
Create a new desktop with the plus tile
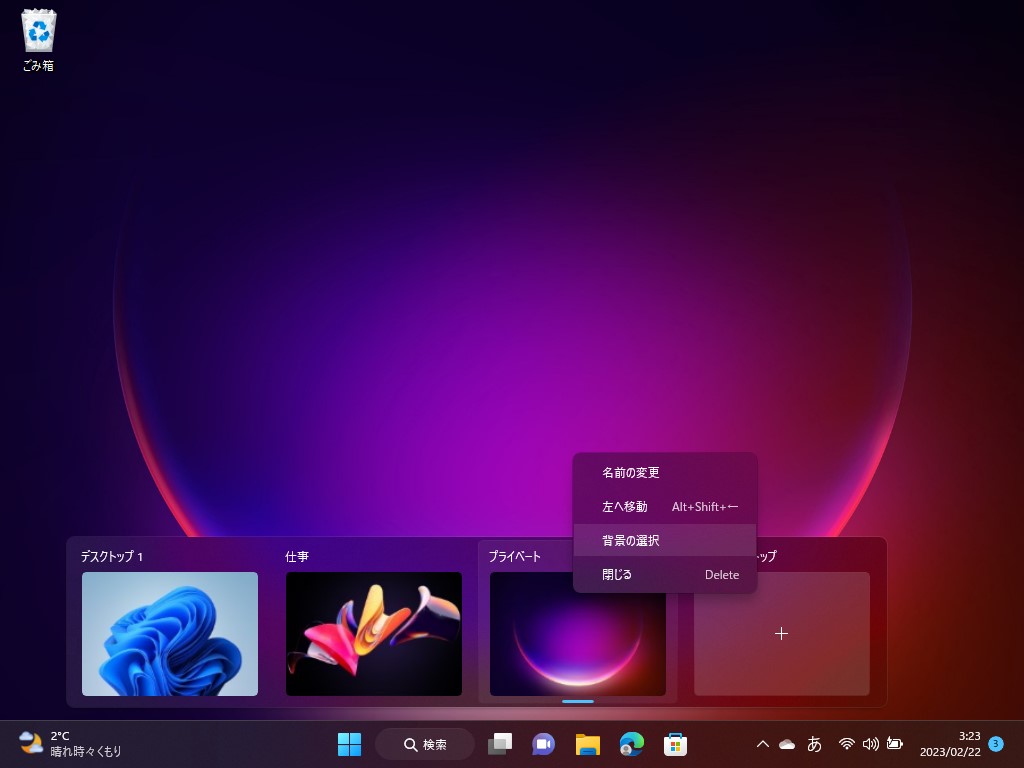click(x=781, y=634)
